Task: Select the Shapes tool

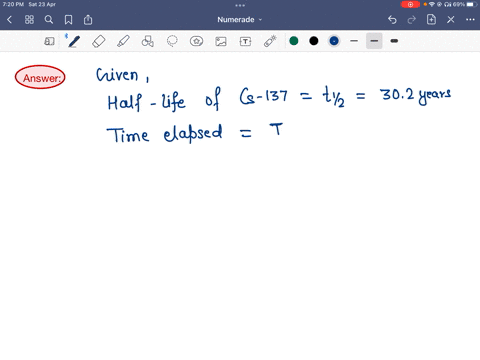Action: 147,41
